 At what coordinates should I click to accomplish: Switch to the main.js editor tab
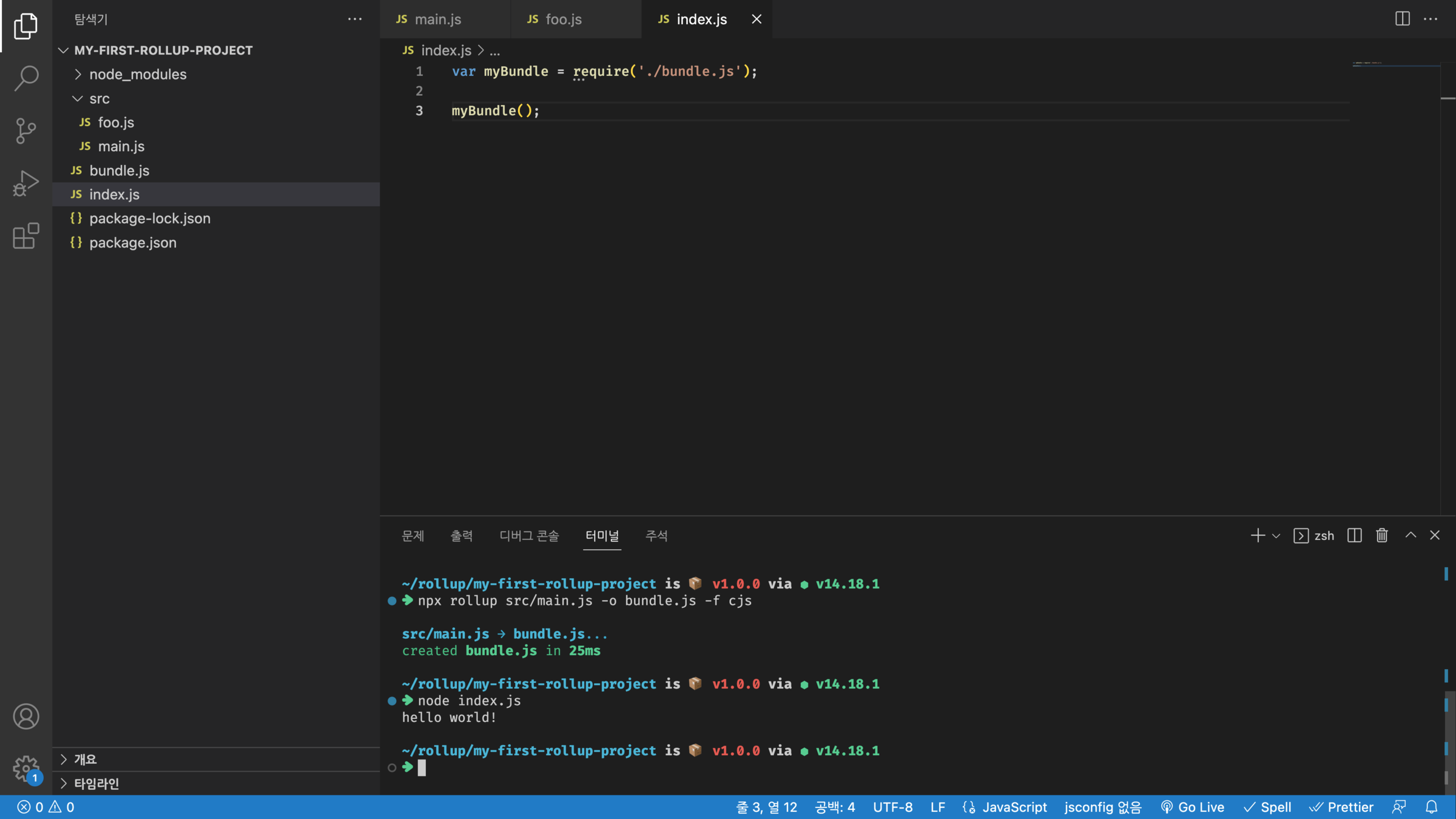click(x=437, y=19)
